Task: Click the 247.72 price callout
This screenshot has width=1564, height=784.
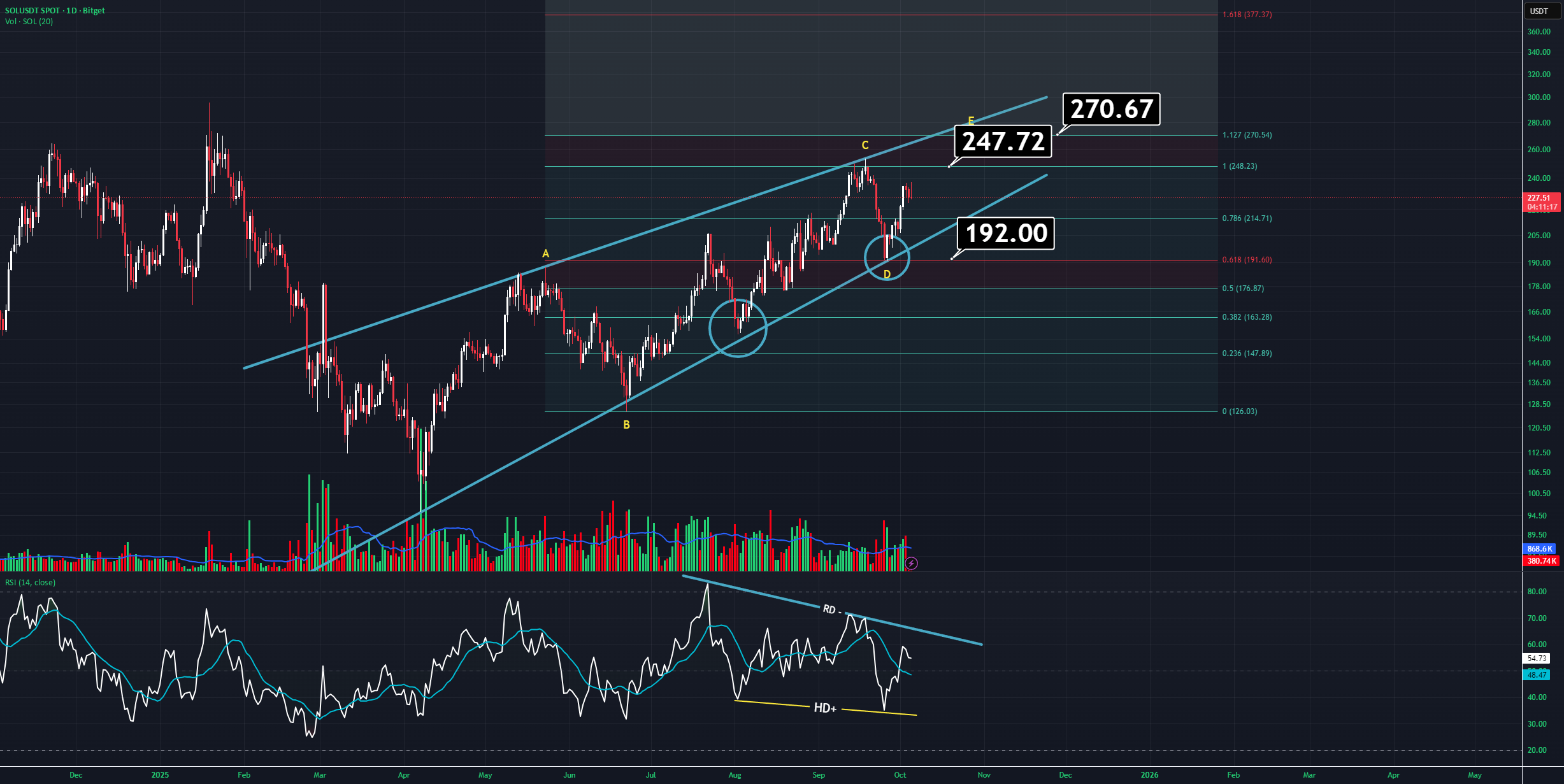Action: click(1003, 141)
